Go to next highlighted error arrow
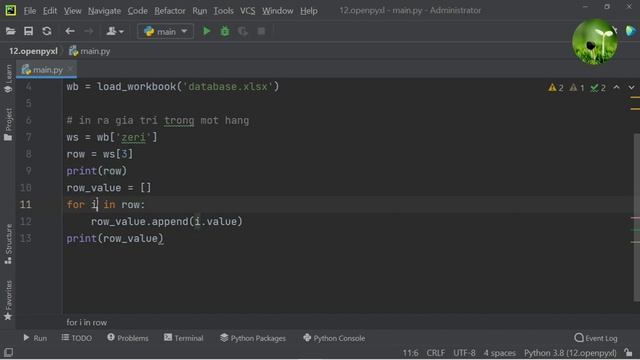640x360 pixels. pos(631,87)
